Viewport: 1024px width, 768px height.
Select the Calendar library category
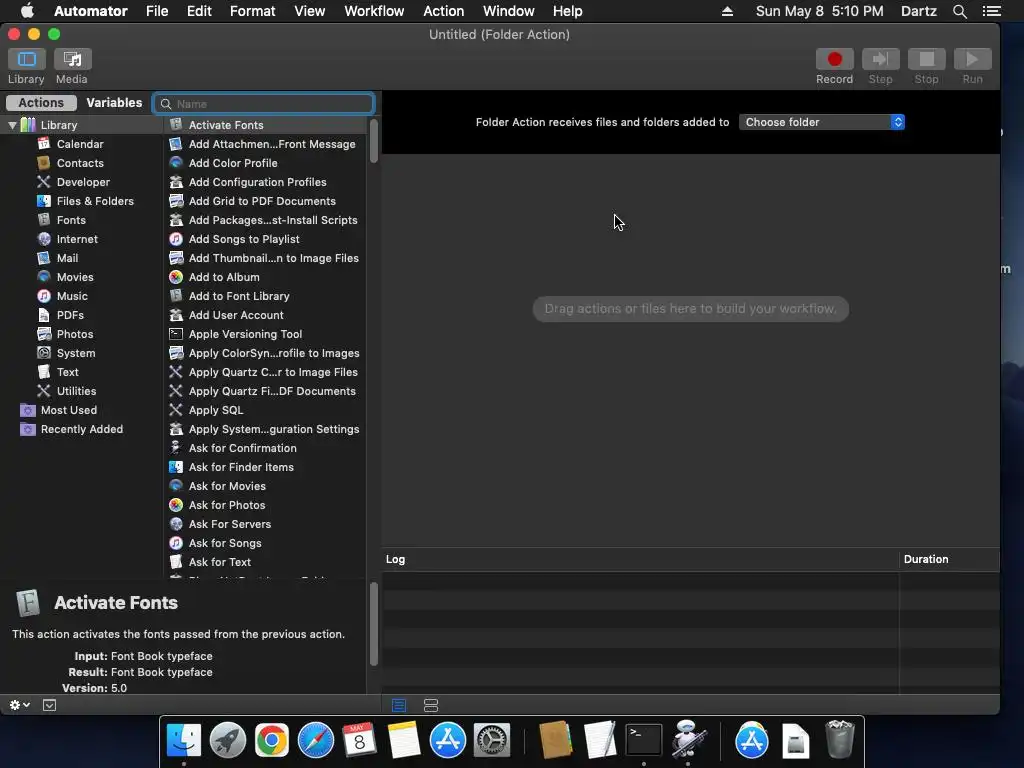coord(80,144)
